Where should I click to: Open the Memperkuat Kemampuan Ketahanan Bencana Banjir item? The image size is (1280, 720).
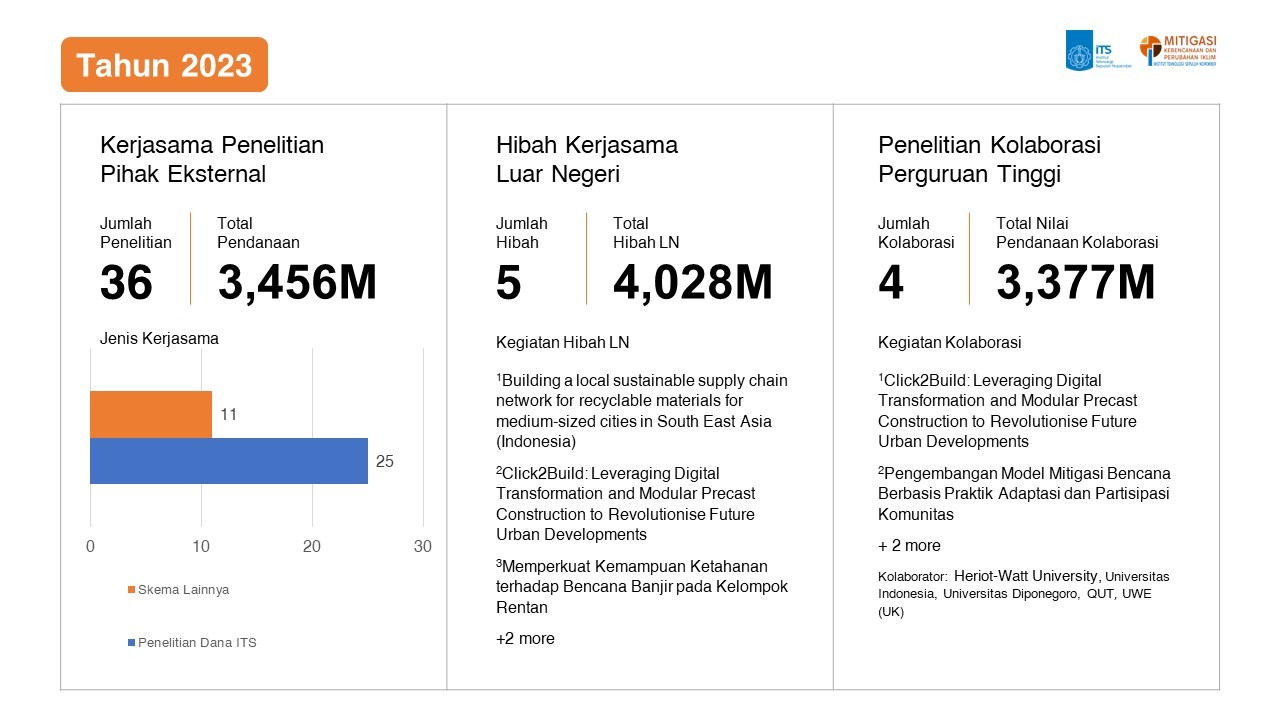[641, 587]
